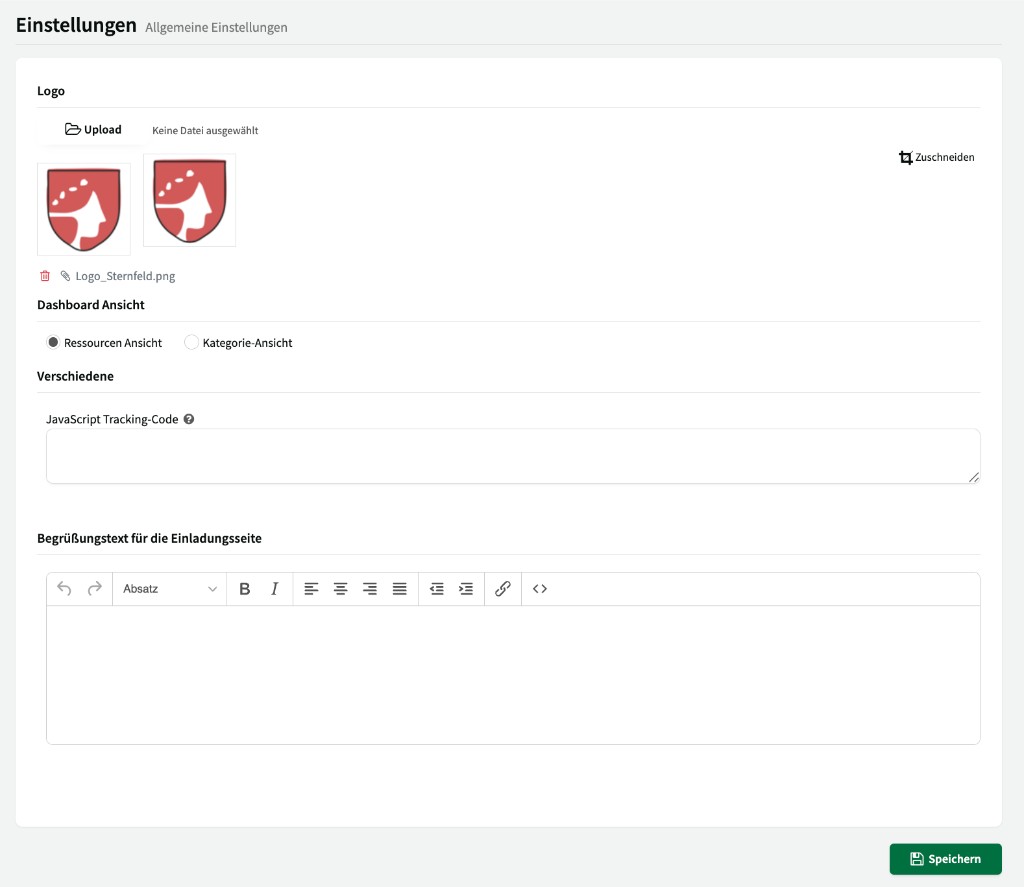Image resolution: width=1024 pixels, height=887 pixels.
Task: Apply italic formatting
Action: click(x=274, y=589)
